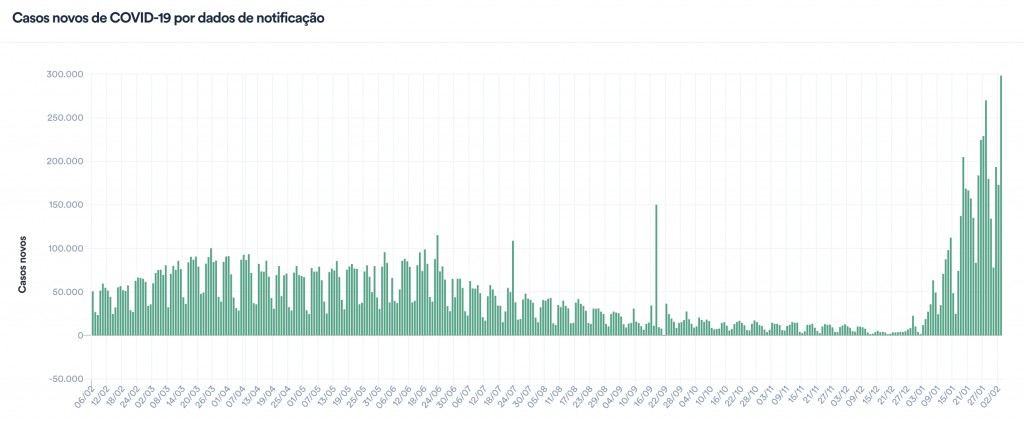Select the 270.000-high bar near 27/01
Image resolution: width=1024 pixels, height=425 pixels.
(986, 218)
